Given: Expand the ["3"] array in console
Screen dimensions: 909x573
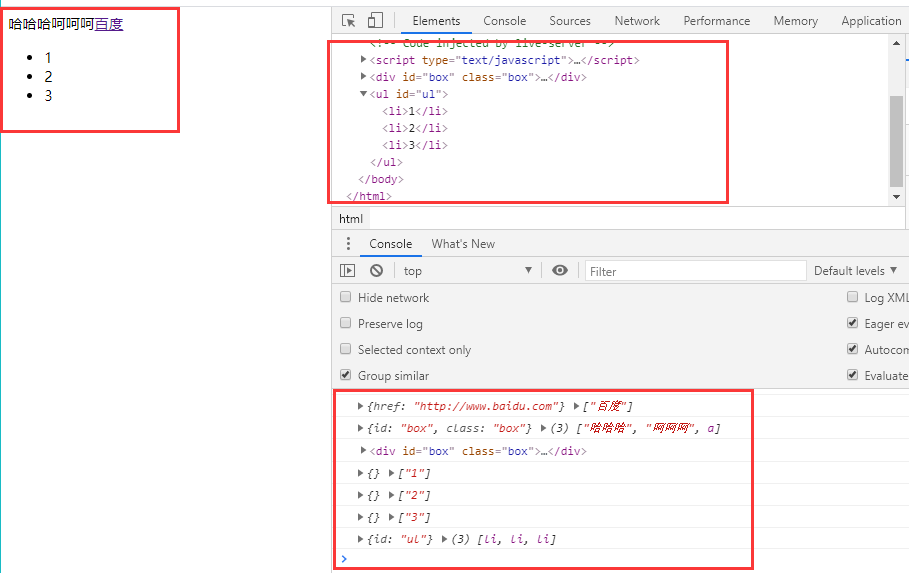Looking at the screenshot, I should (391, 517).
